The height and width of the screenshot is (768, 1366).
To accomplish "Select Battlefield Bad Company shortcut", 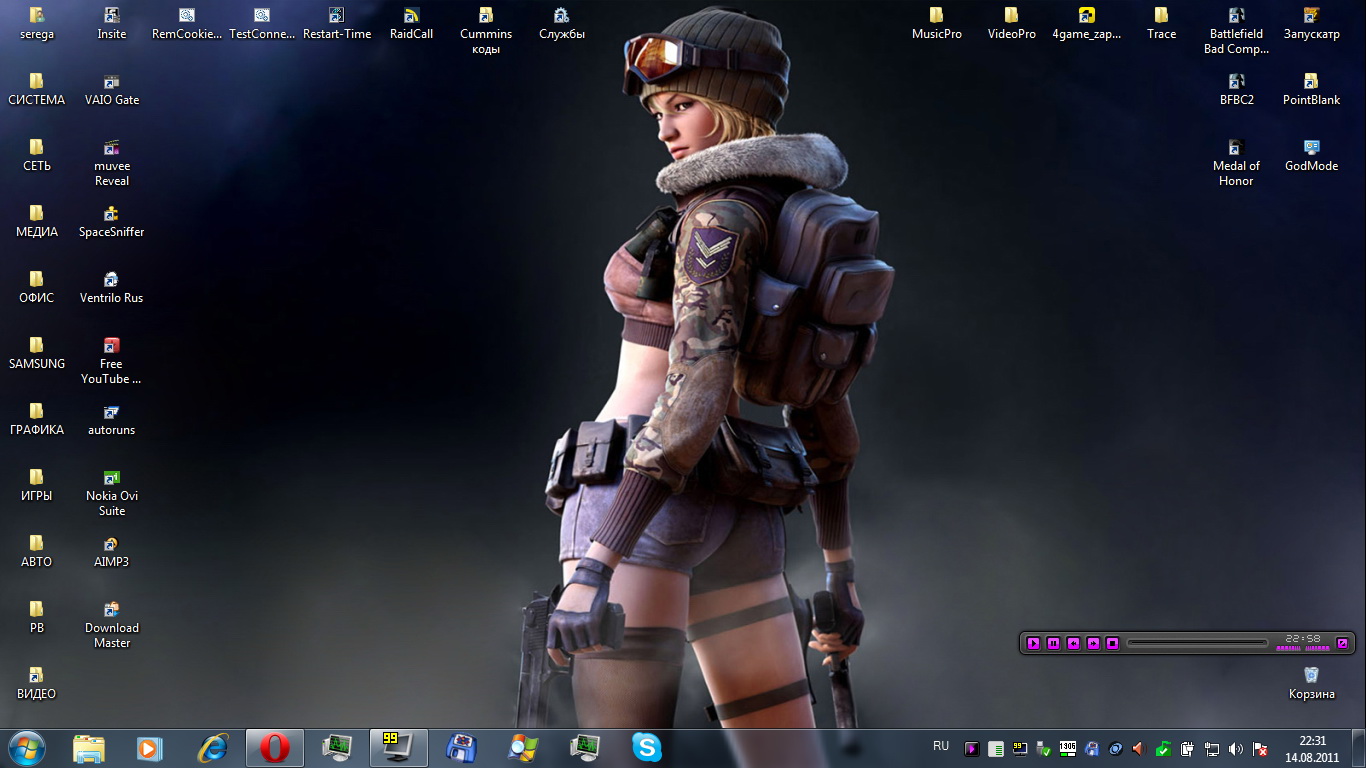I will point(1237,31).
